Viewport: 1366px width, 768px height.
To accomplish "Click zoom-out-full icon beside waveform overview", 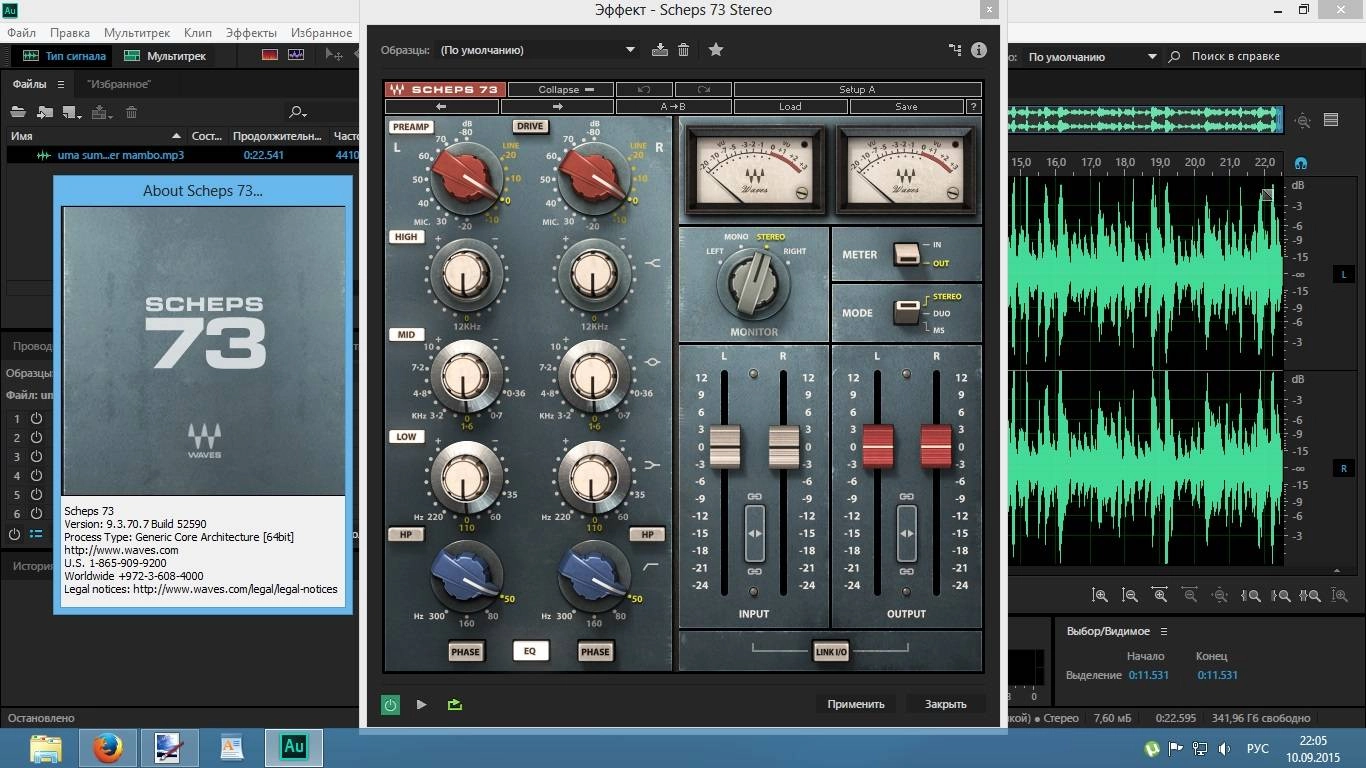I will (1302, 121).
